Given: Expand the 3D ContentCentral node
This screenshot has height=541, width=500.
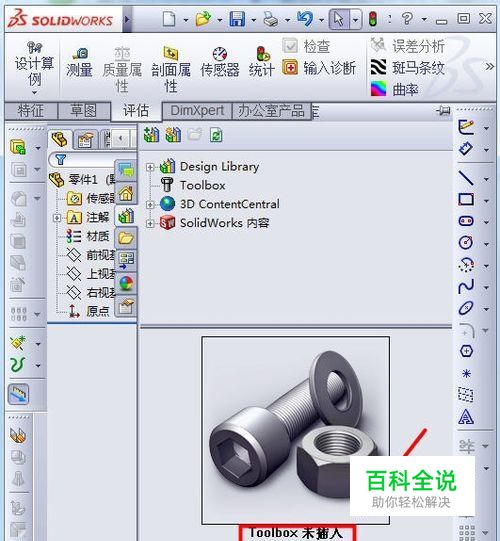Looking at the screenshot, I should pyautogui.click(x=150, y=205).
